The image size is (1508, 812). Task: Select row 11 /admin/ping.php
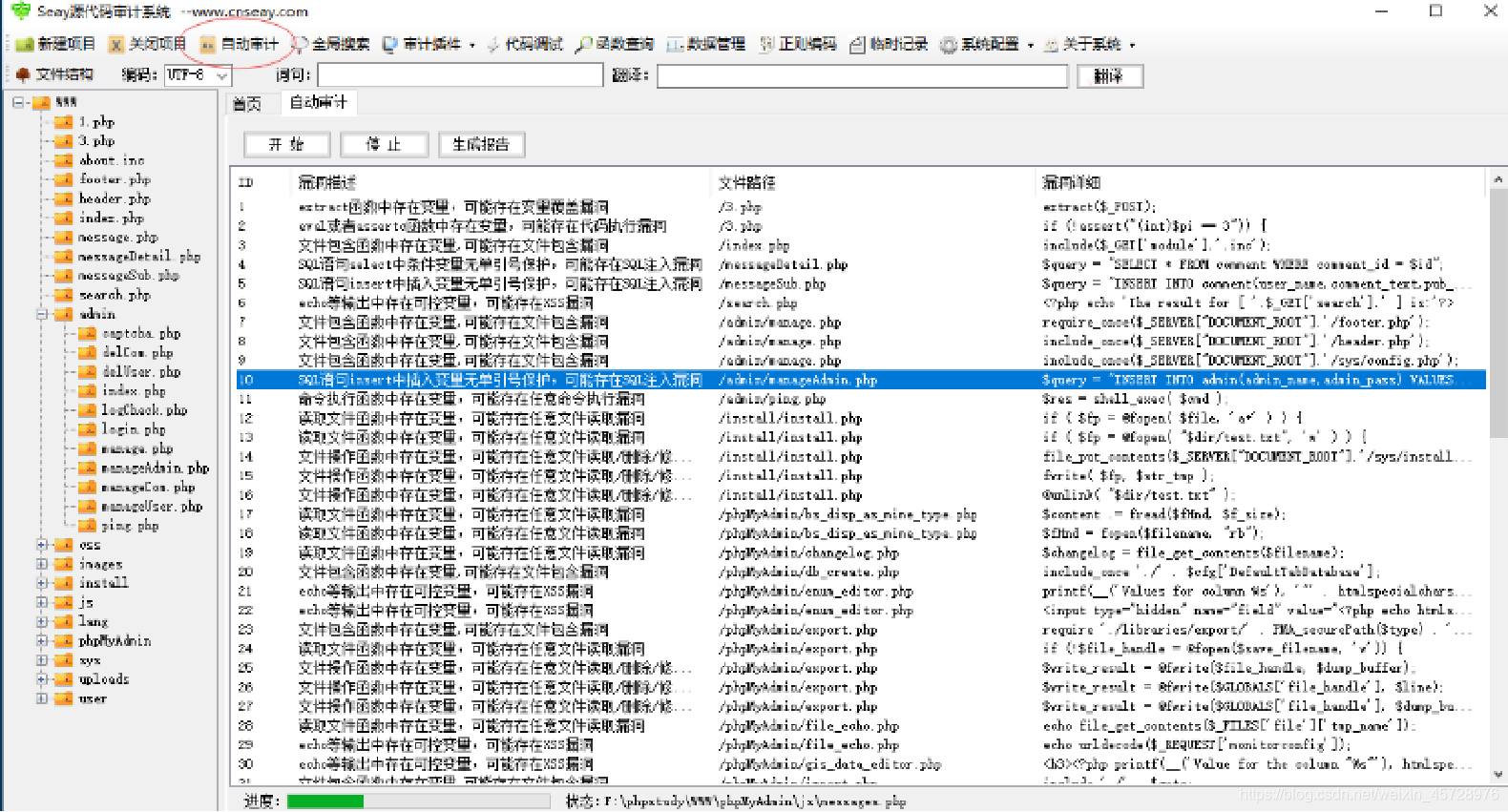(x=859, y=399)
